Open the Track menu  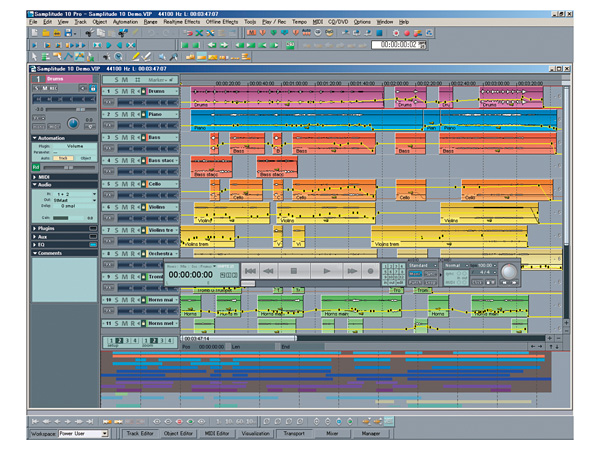(80, 22)
